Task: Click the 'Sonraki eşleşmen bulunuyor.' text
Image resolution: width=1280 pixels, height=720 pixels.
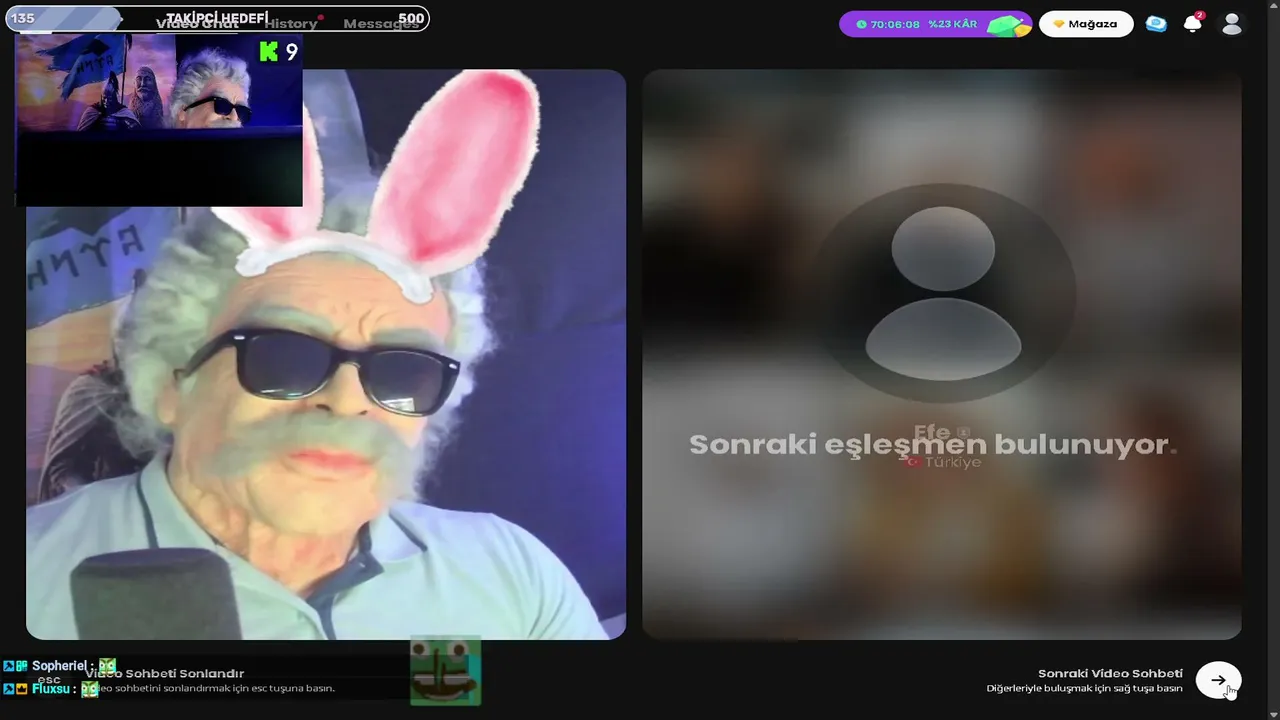Action: pyautogui.click(x=933, y=445)
